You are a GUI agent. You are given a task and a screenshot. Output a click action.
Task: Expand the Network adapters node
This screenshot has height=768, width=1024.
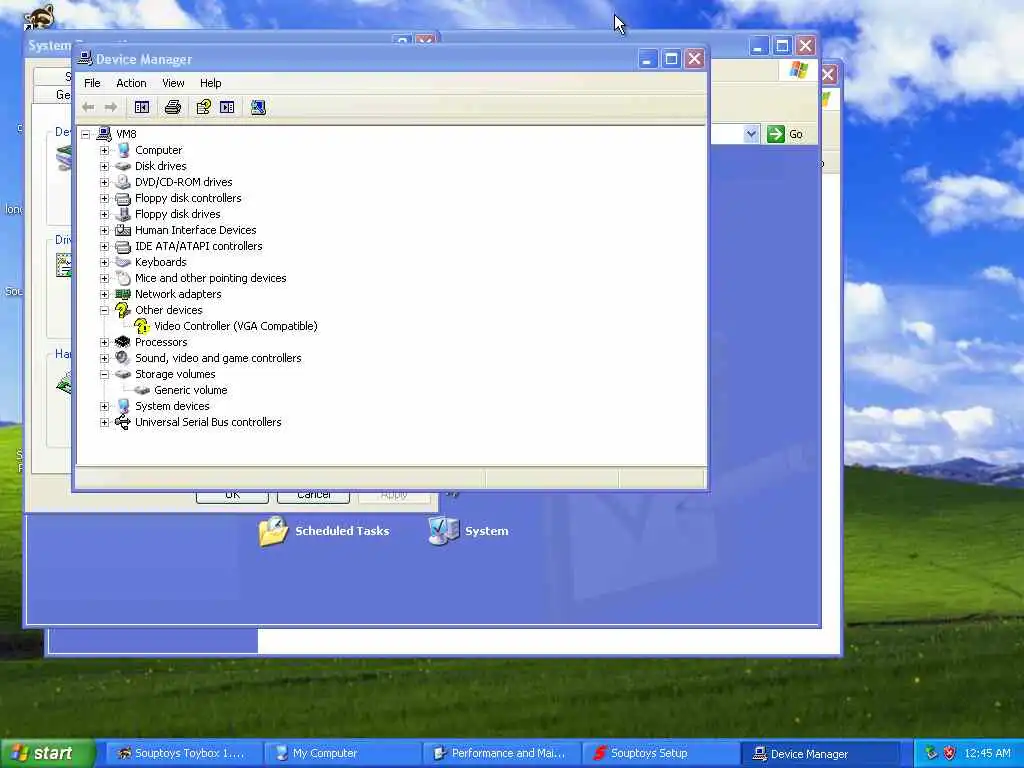tap(104, 294)
